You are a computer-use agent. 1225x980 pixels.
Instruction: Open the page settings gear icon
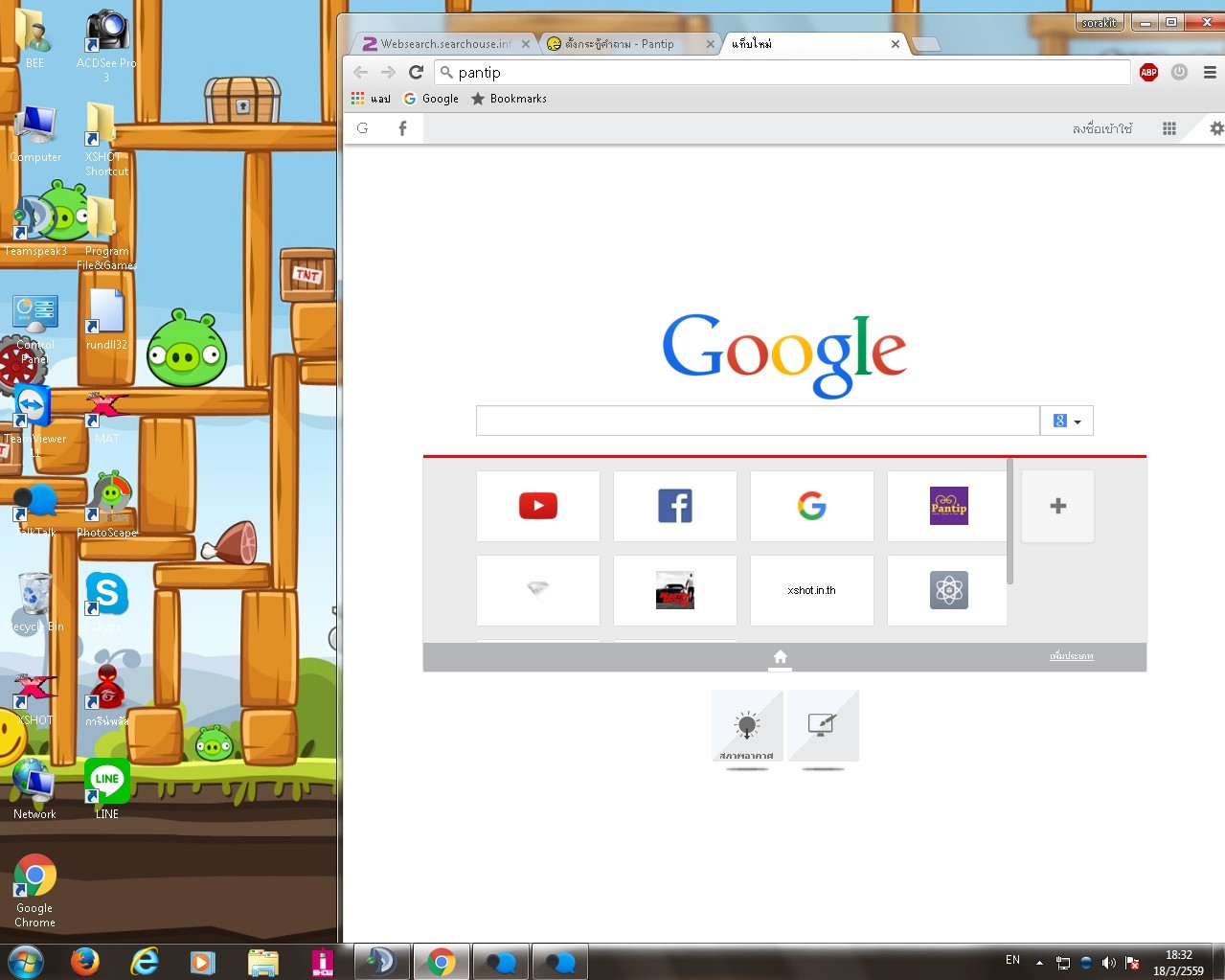click(1216, 128)
